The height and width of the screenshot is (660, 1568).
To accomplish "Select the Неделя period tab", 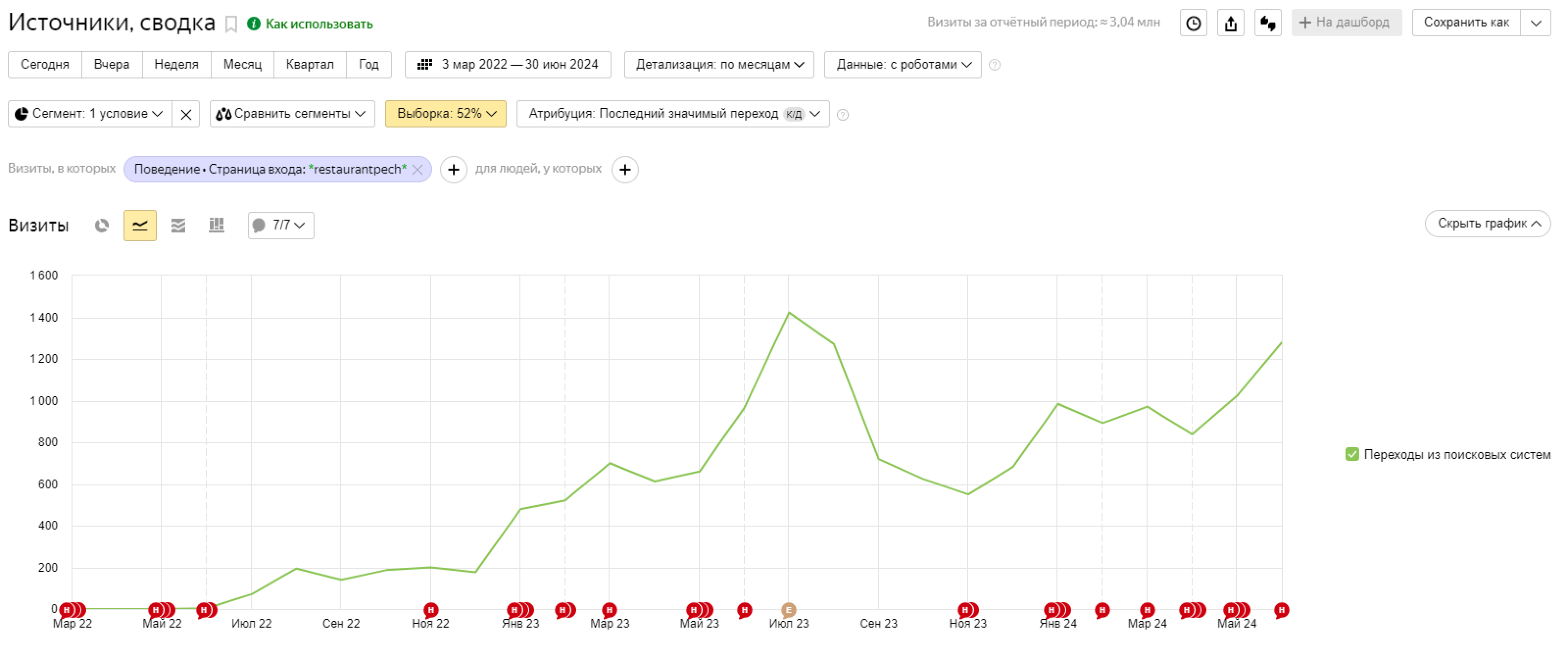I will (x=176, y=65).
